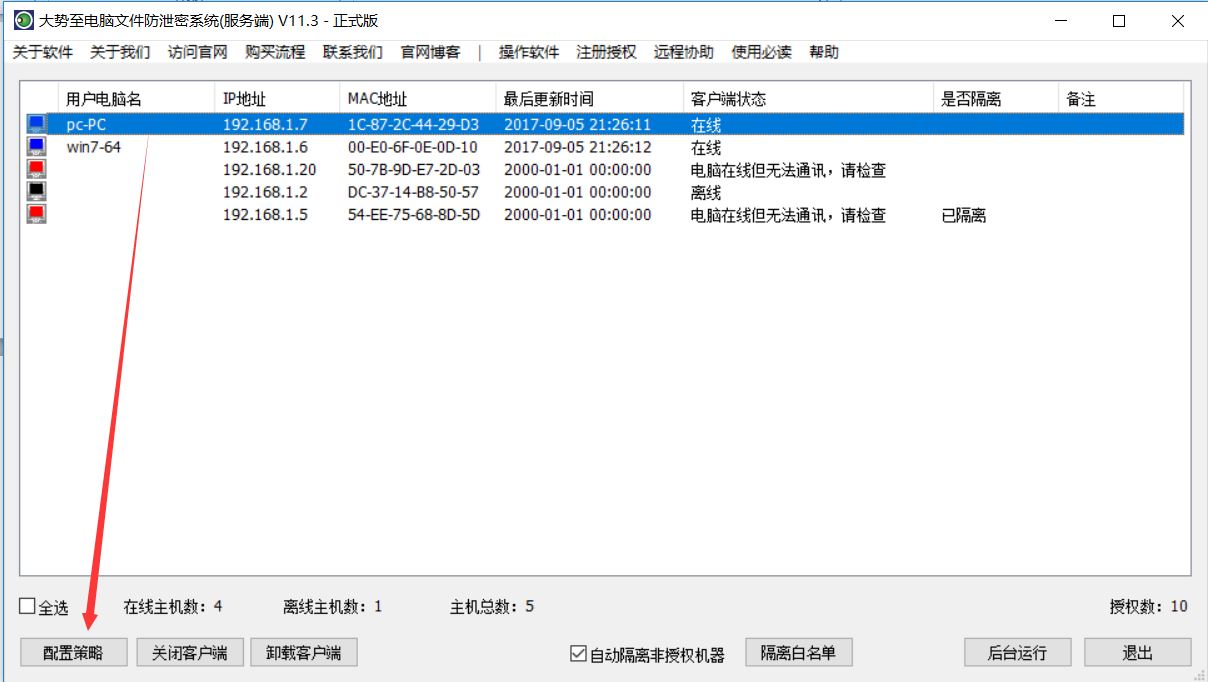
Task: Click the 关闭客户端 button
Action: point(190,653)
